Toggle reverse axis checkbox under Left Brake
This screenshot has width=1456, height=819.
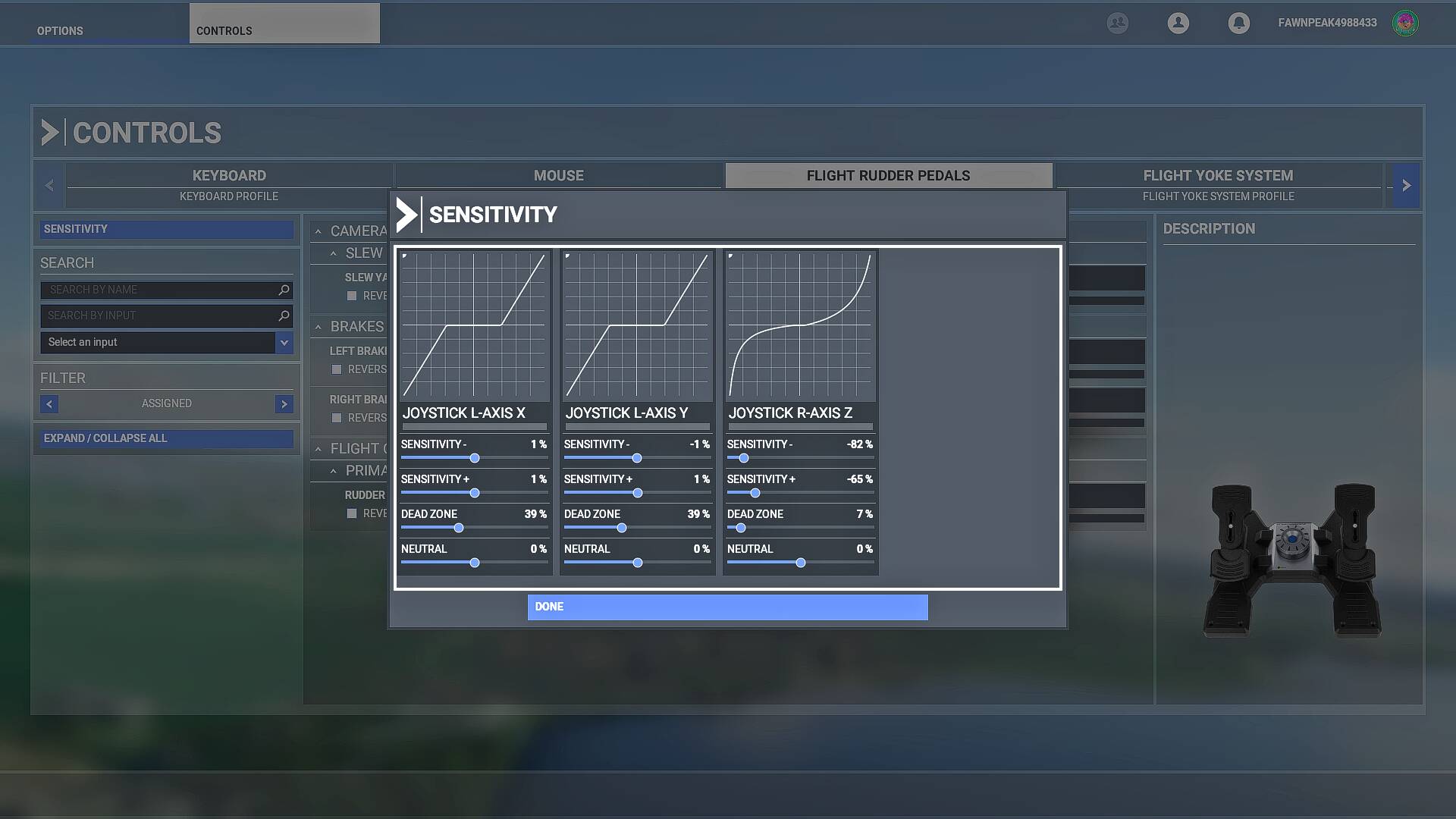coord(337,369)
